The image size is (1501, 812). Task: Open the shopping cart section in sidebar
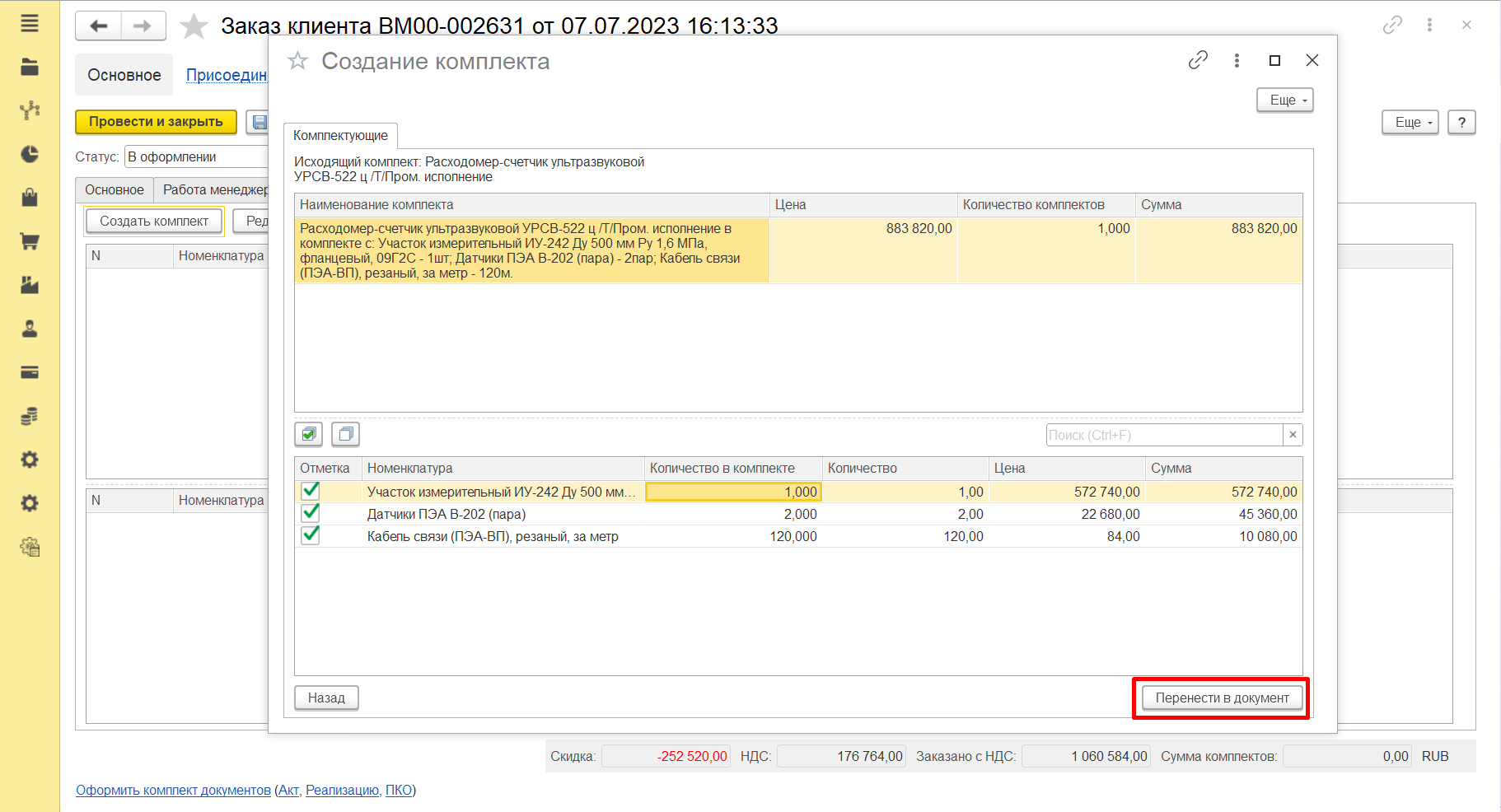(x=30, y=241)
